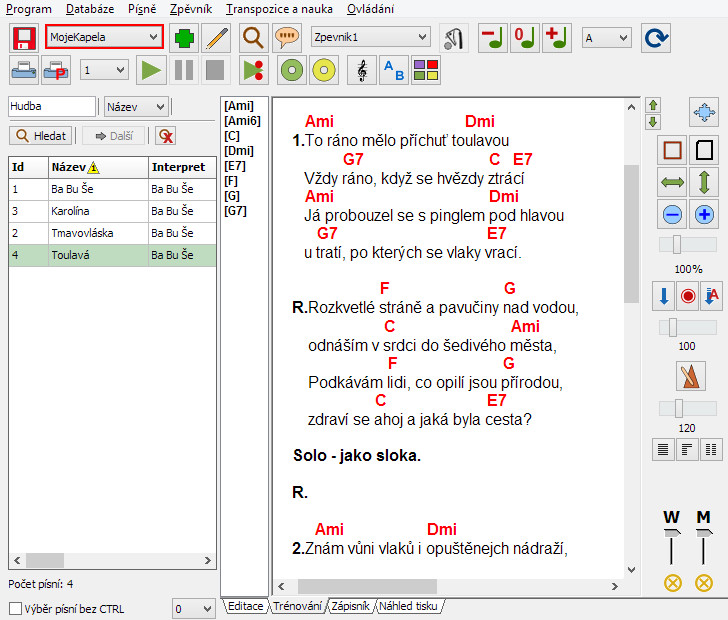The image size is (728, 620).
Task: Zoom in with the blue plus icon
Action: (x=704, y=215)
